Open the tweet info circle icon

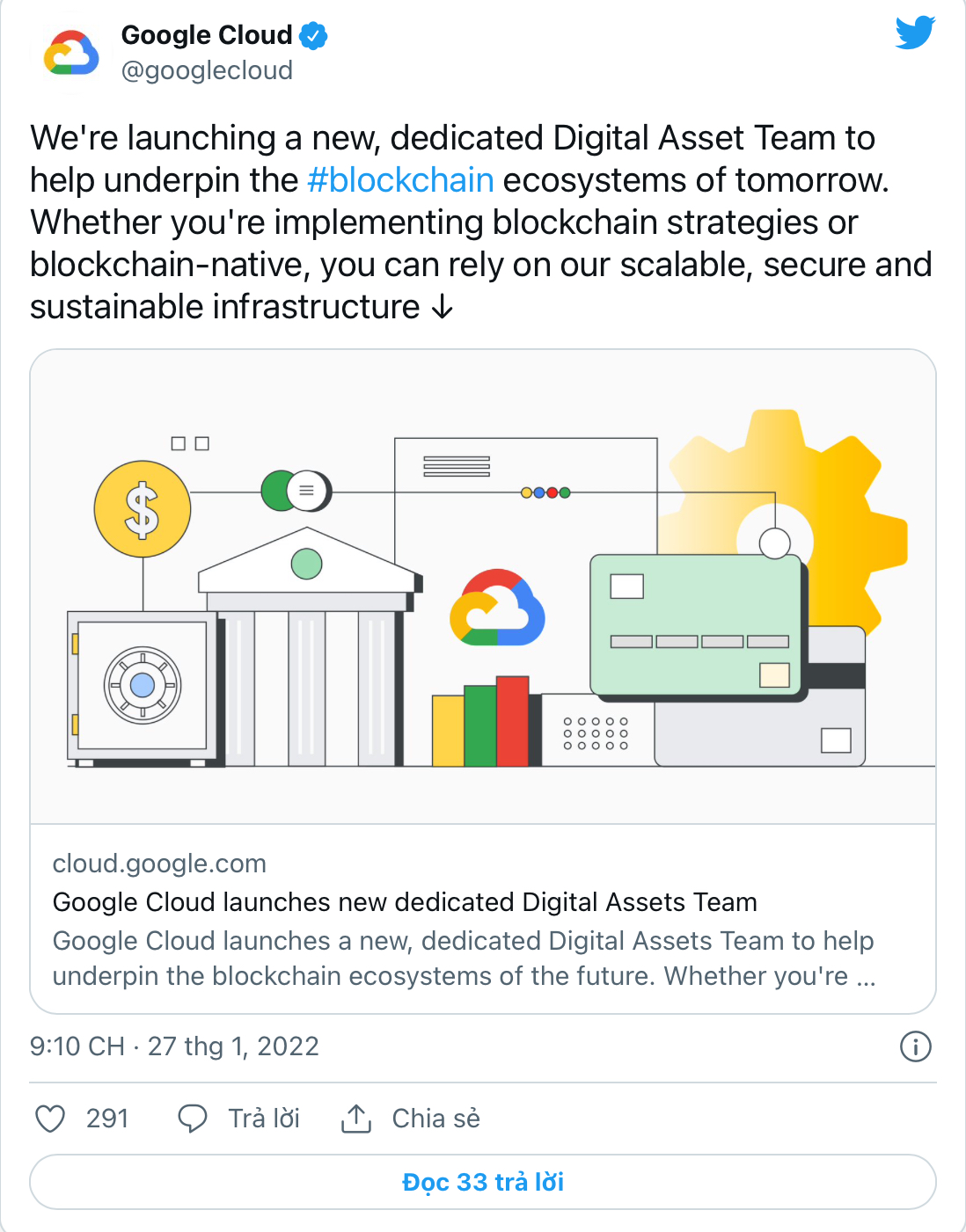pos(915,1046)
